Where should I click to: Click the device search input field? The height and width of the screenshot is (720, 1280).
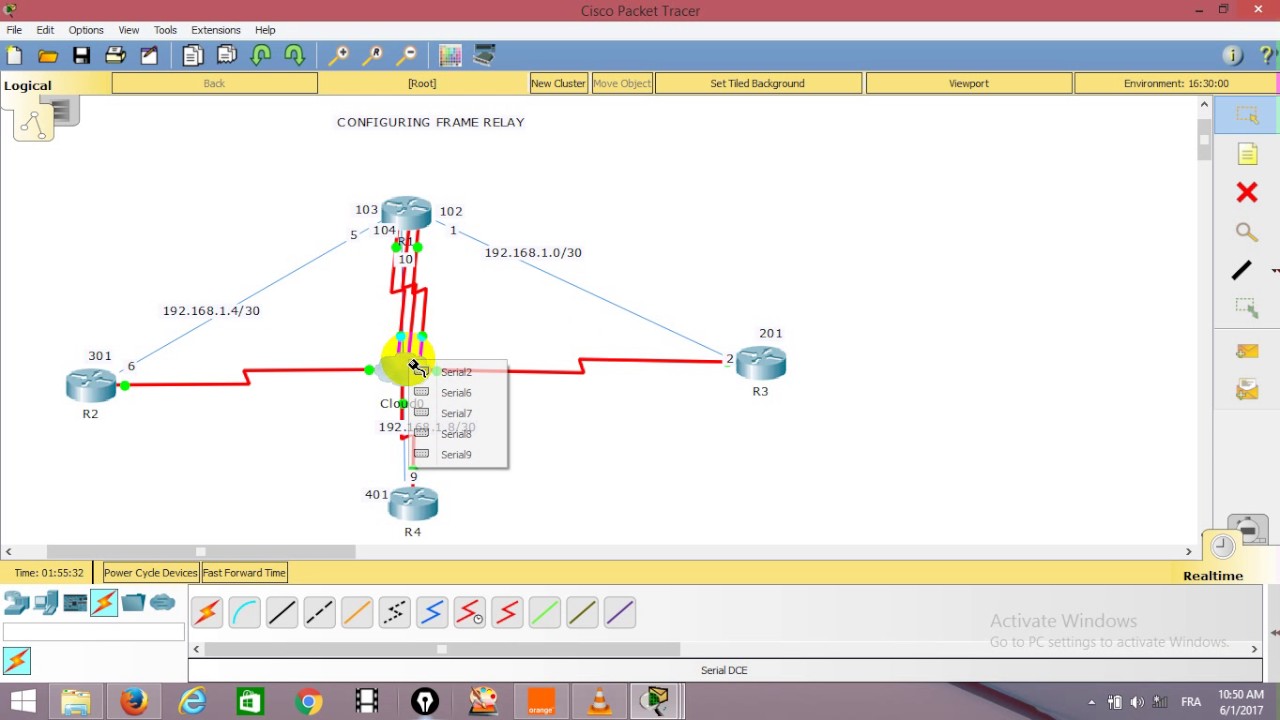(x=94, y=632)
